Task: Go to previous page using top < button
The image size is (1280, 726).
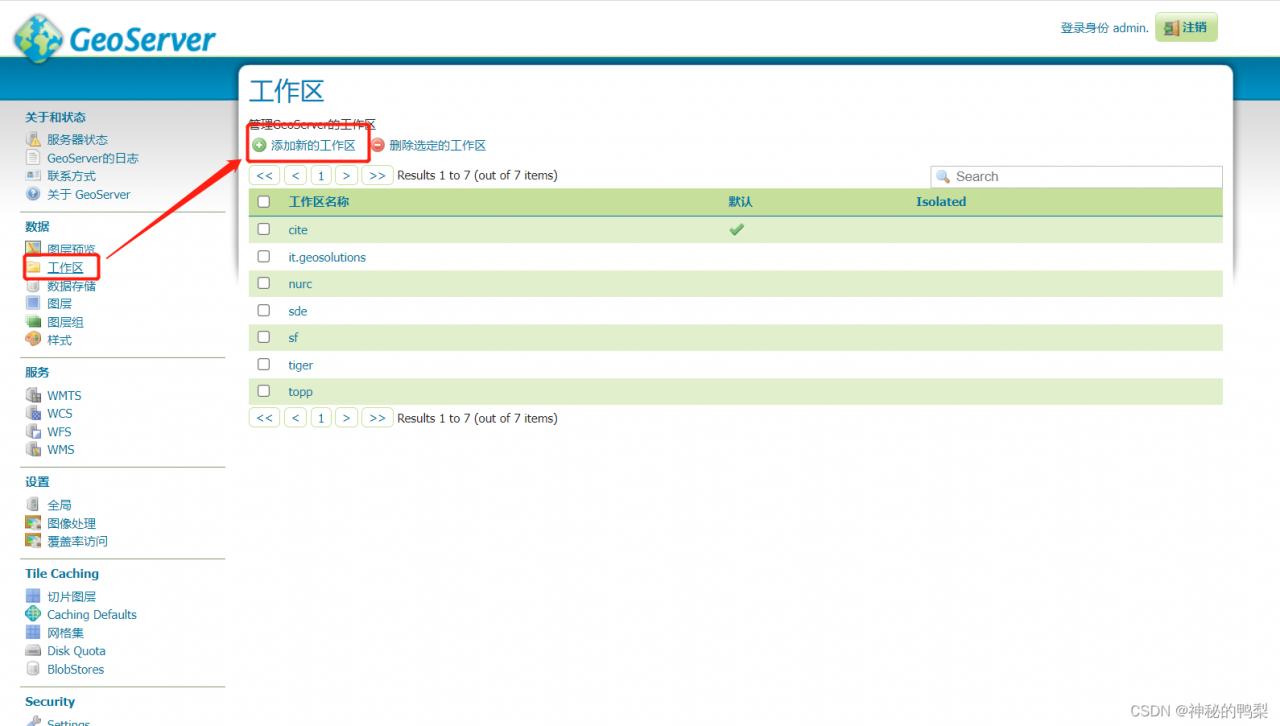Action: tap(295, 175)
